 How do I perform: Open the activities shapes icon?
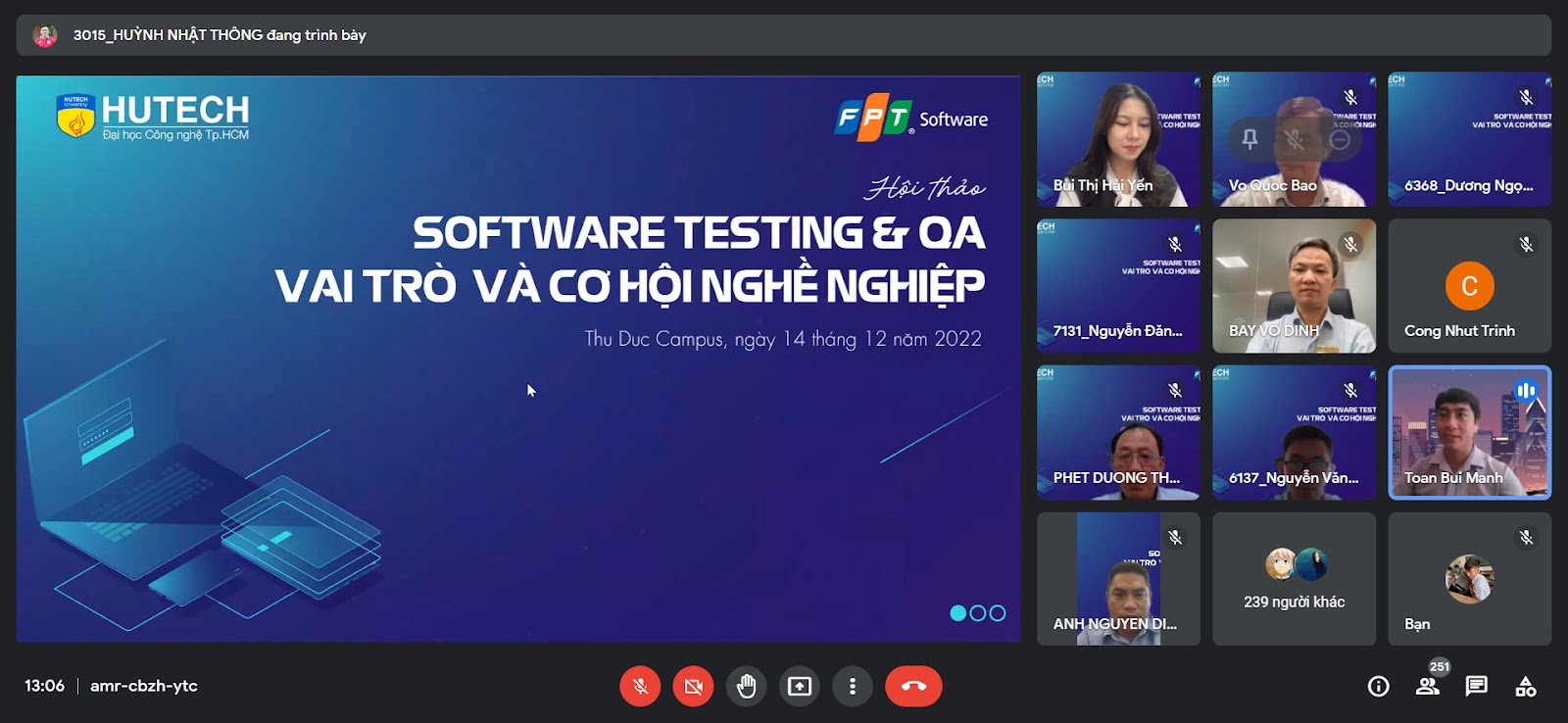(x=1526, y=686)
